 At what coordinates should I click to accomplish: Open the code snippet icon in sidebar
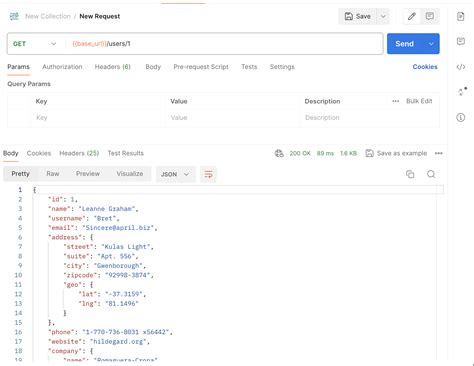coord(461,67)
